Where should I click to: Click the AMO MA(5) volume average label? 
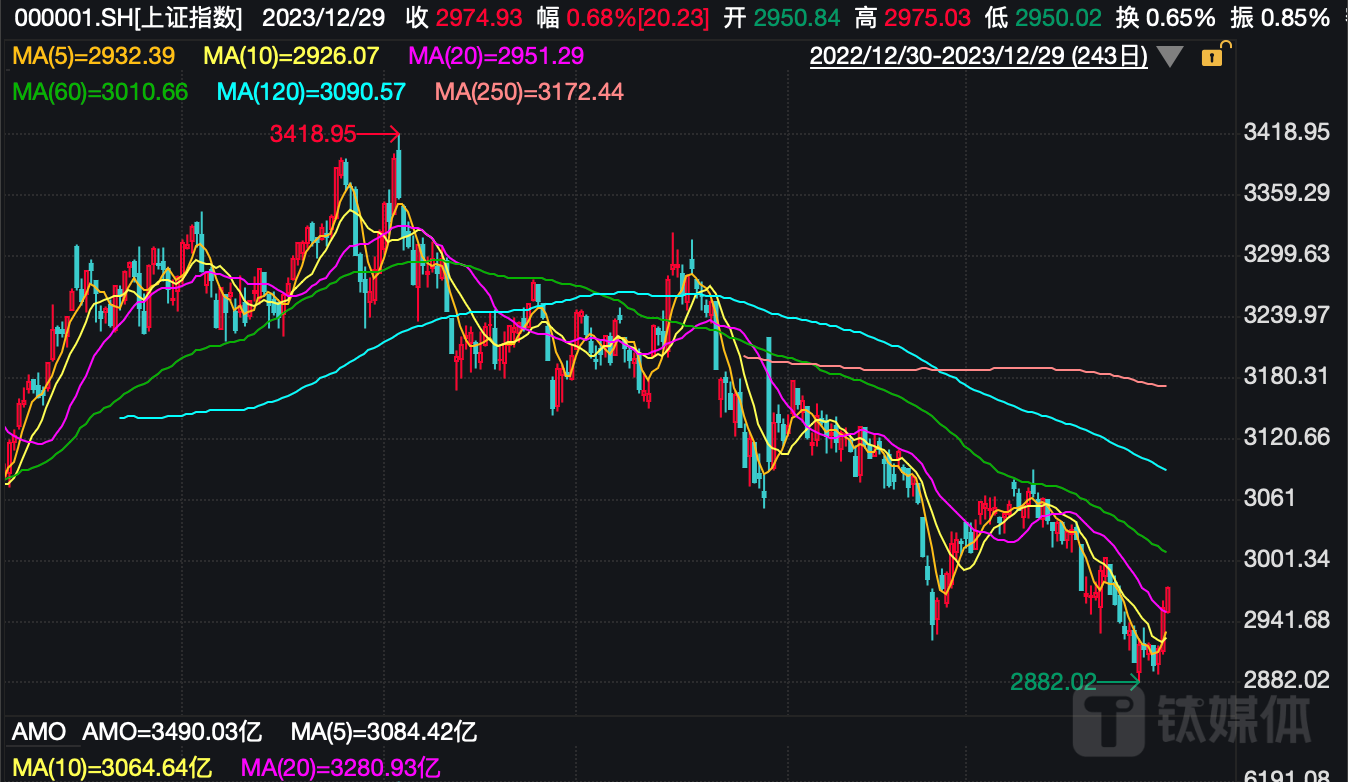coord(384,732)
